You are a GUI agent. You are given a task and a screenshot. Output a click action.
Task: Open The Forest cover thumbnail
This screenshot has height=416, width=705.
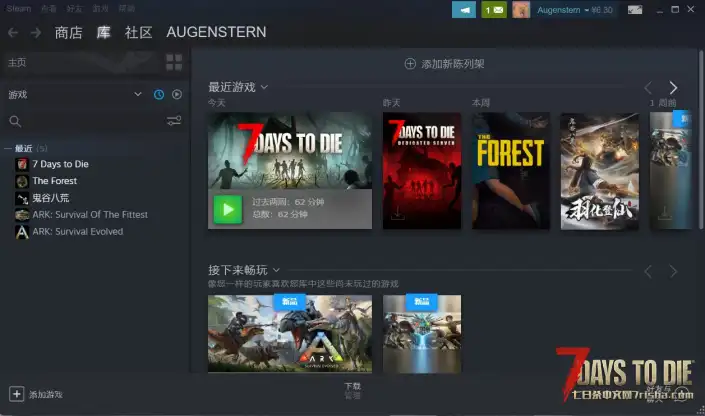[x=511, y=171]
